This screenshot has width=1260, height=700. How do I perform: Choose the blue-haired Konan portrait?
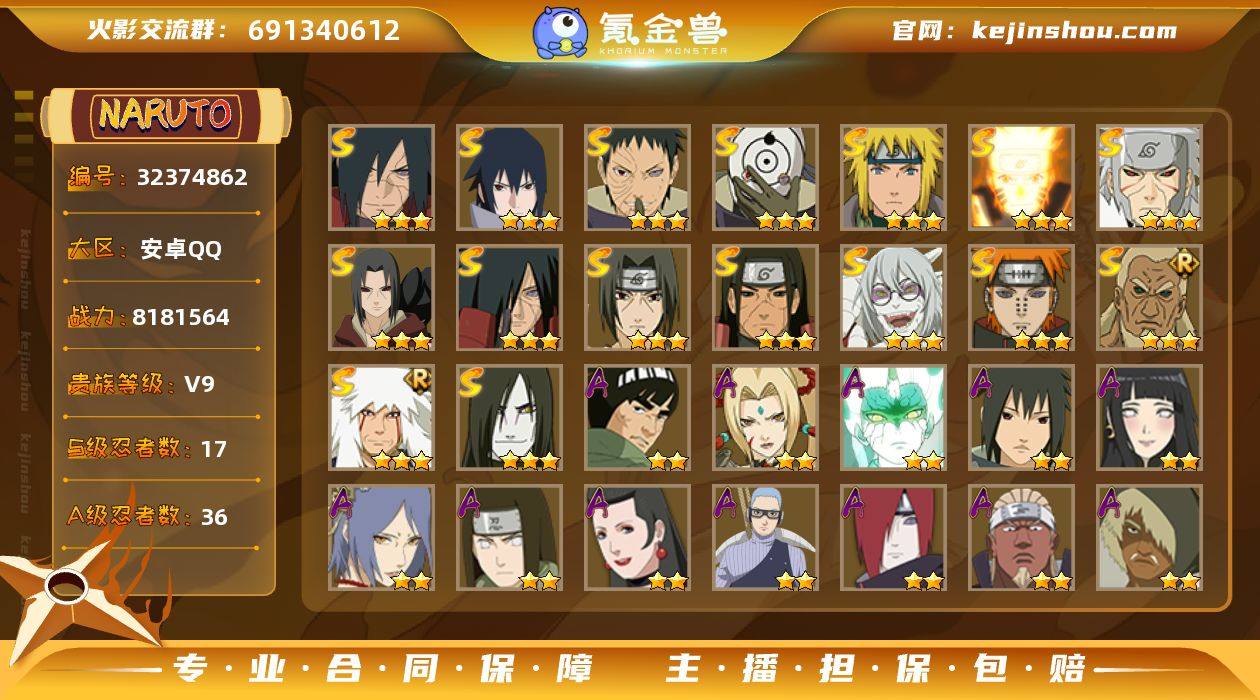(x=381, y=538)
